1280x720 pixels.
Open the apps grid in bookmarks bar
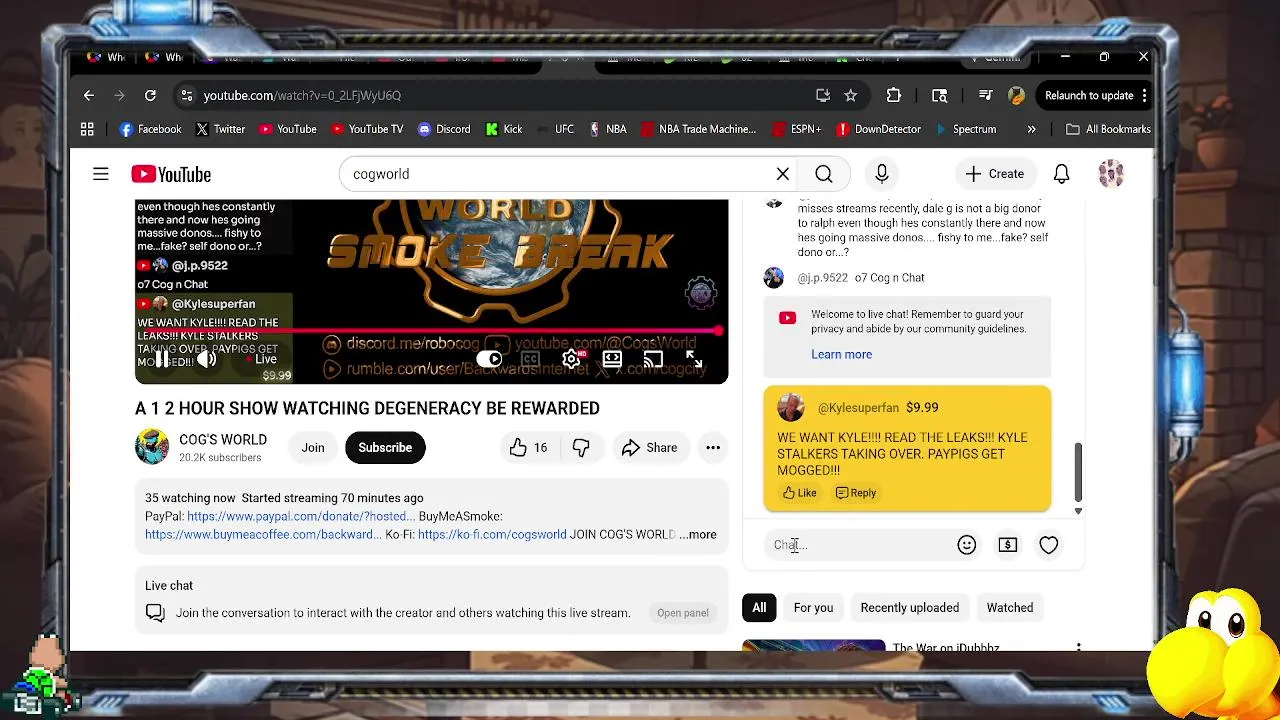[87, 129]
